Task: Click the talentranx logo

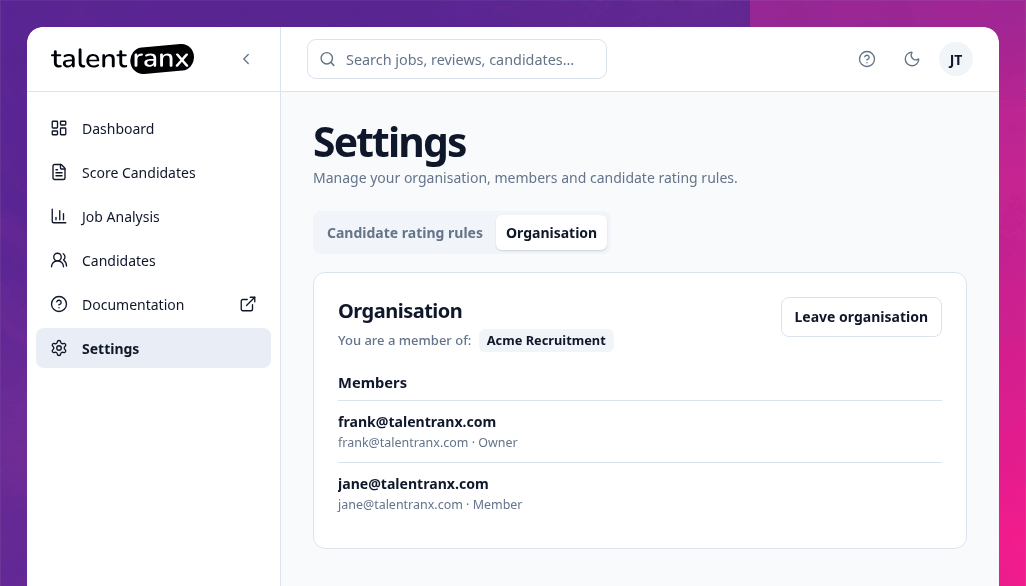Action: click(122, 59)
